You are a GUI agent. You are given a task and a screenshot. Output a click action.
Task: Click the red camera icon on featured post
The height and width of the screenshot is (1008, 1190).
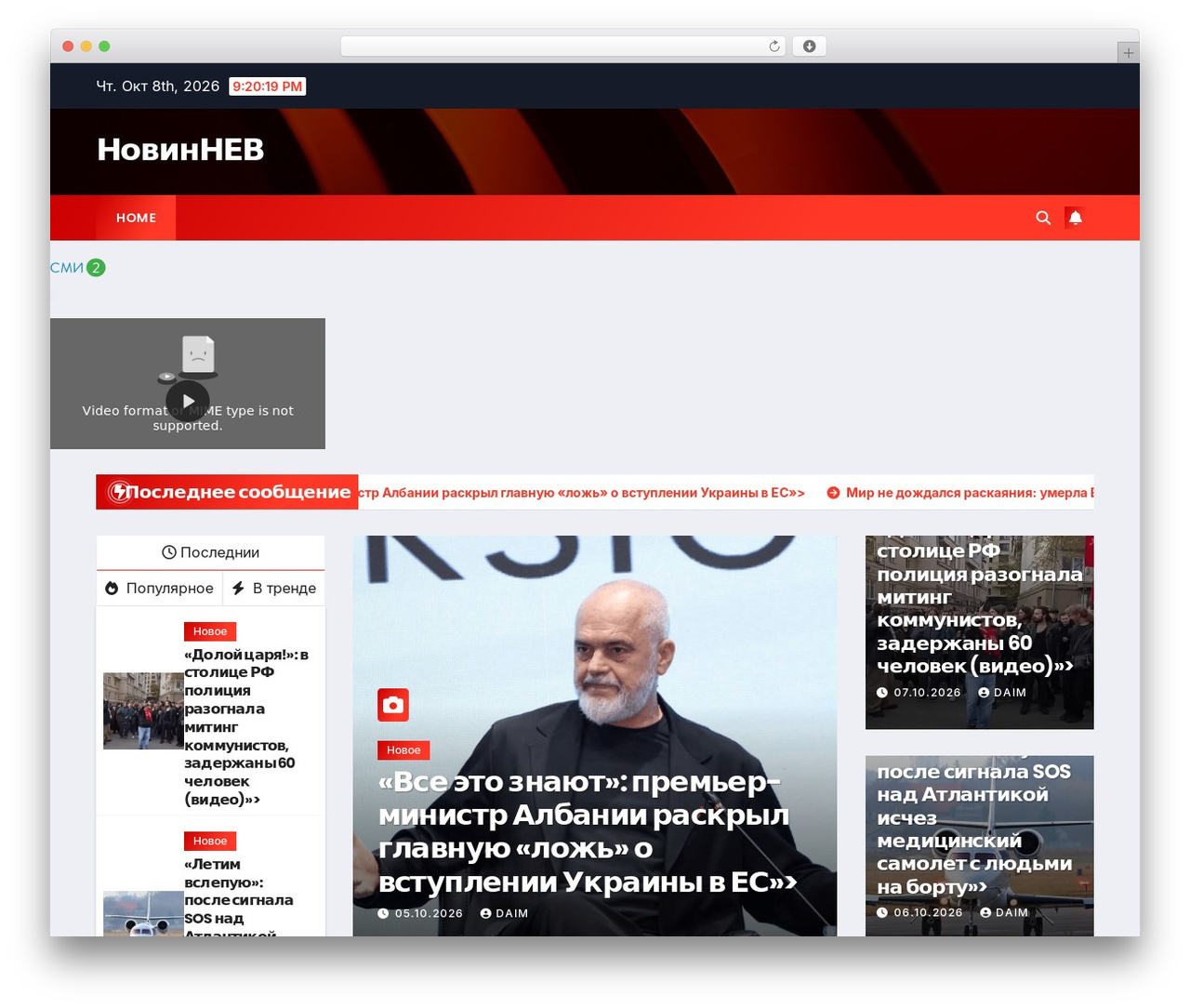click(393, 705)
